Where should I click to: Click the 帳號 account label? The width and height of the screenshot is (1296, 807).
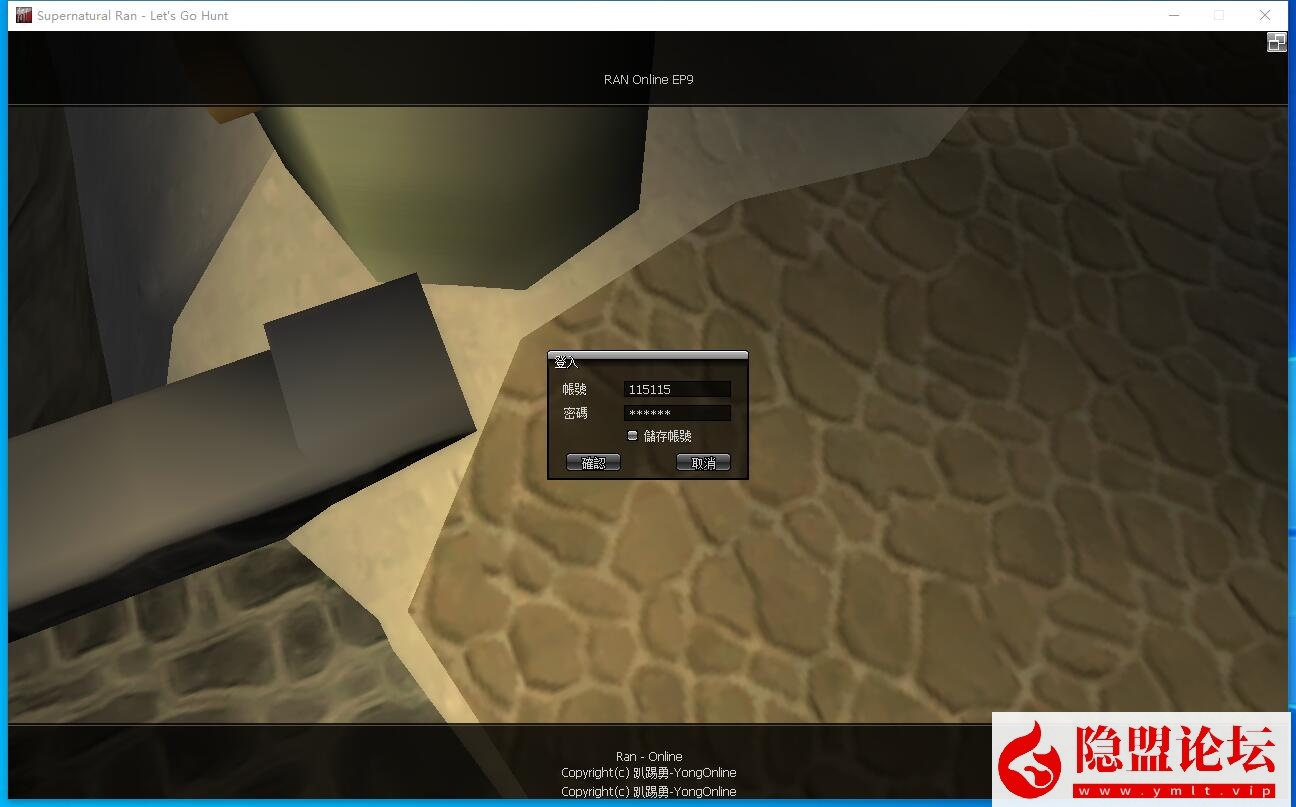pyautogui.click(x=575, y=389)
